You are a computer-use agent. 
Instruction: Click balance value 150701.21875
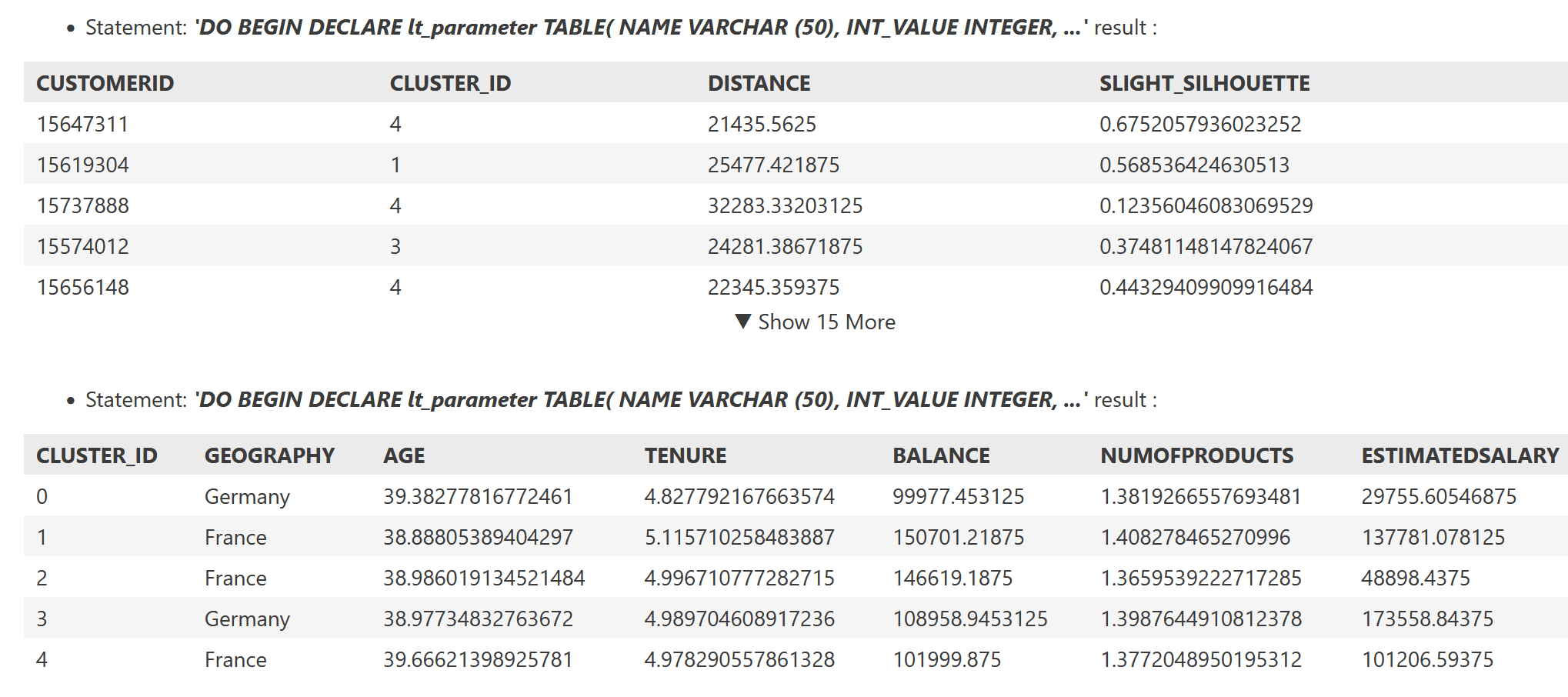[x=958, y=537]
